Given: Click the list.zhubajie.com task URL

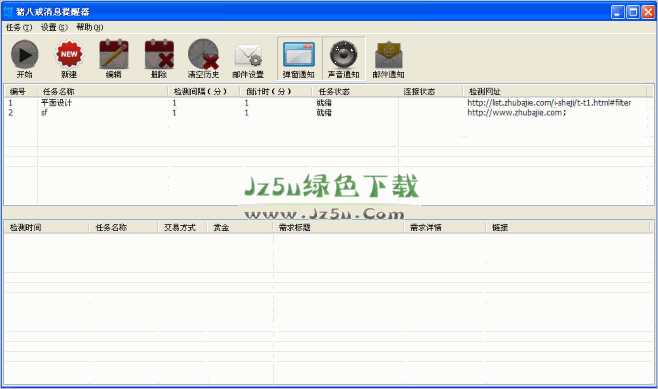Looking at the screenshot, I should [x=549, y=103].
